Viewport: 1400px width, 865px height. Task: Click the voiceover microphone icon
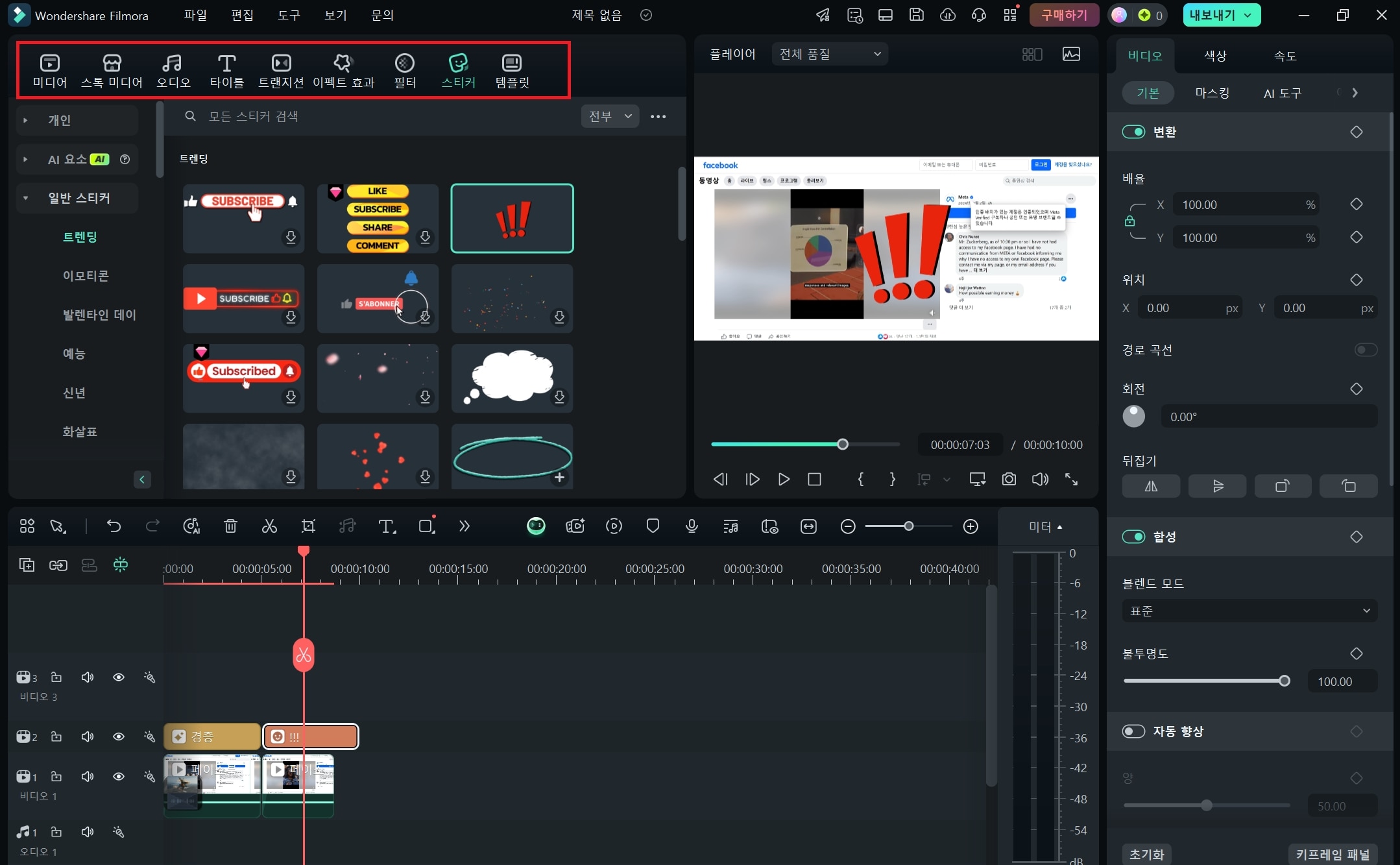(692, 526)
